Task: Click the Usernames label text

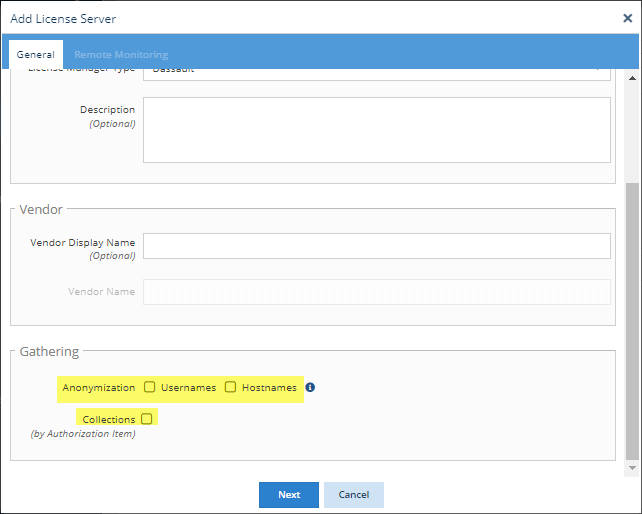Action: (188, 387)
